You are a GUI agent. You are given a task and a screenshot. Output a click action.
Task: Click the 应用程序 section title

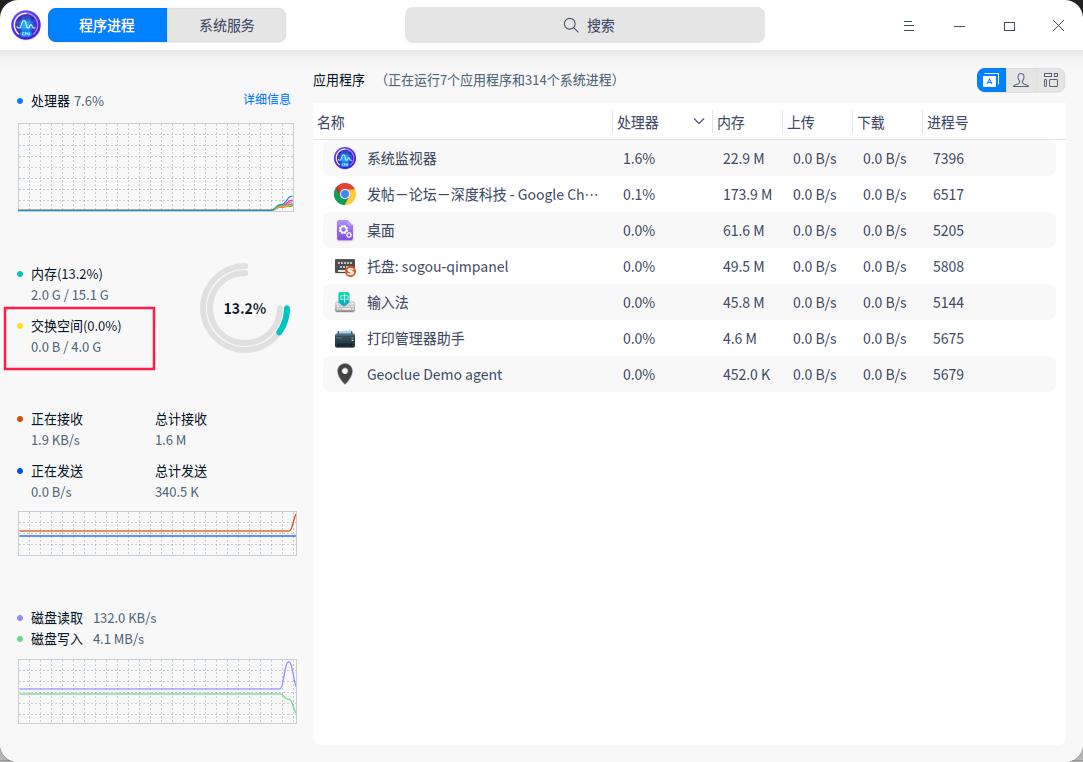click(x=338, y=80)
